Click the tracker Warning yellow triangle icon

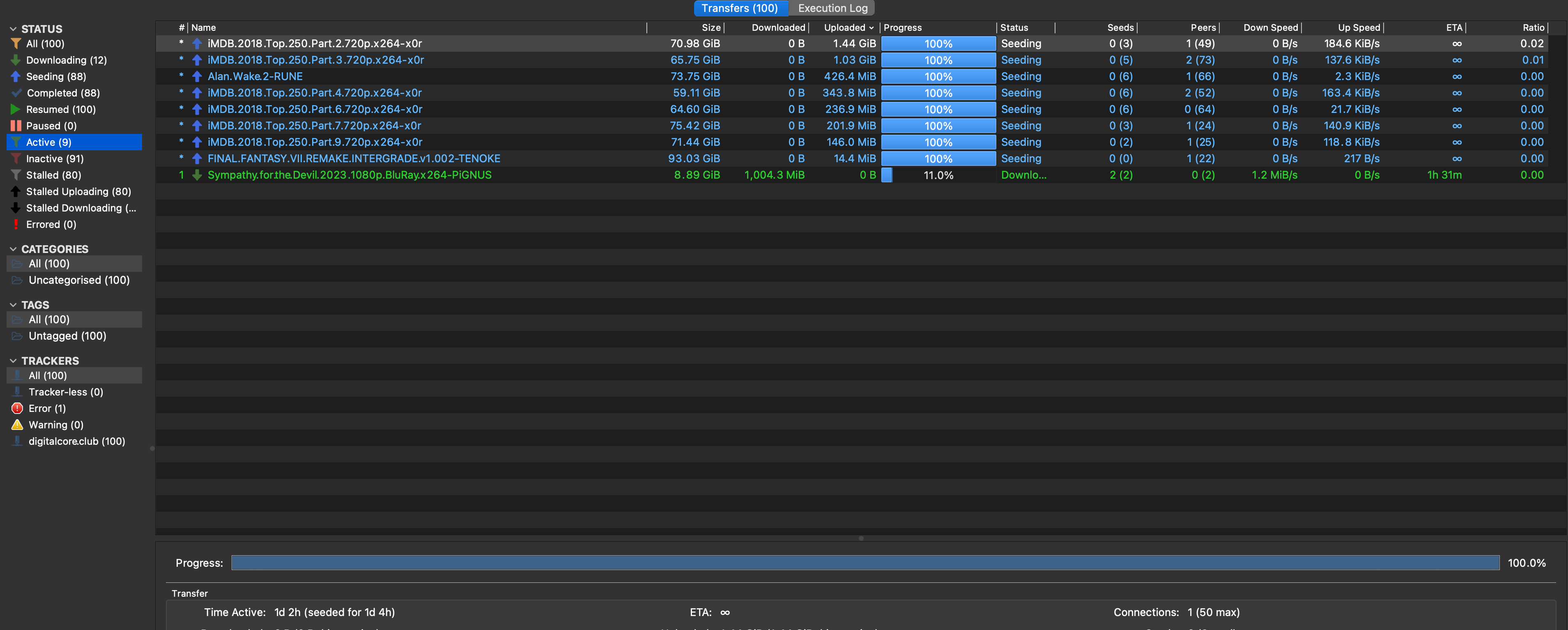tap(17, 425)
